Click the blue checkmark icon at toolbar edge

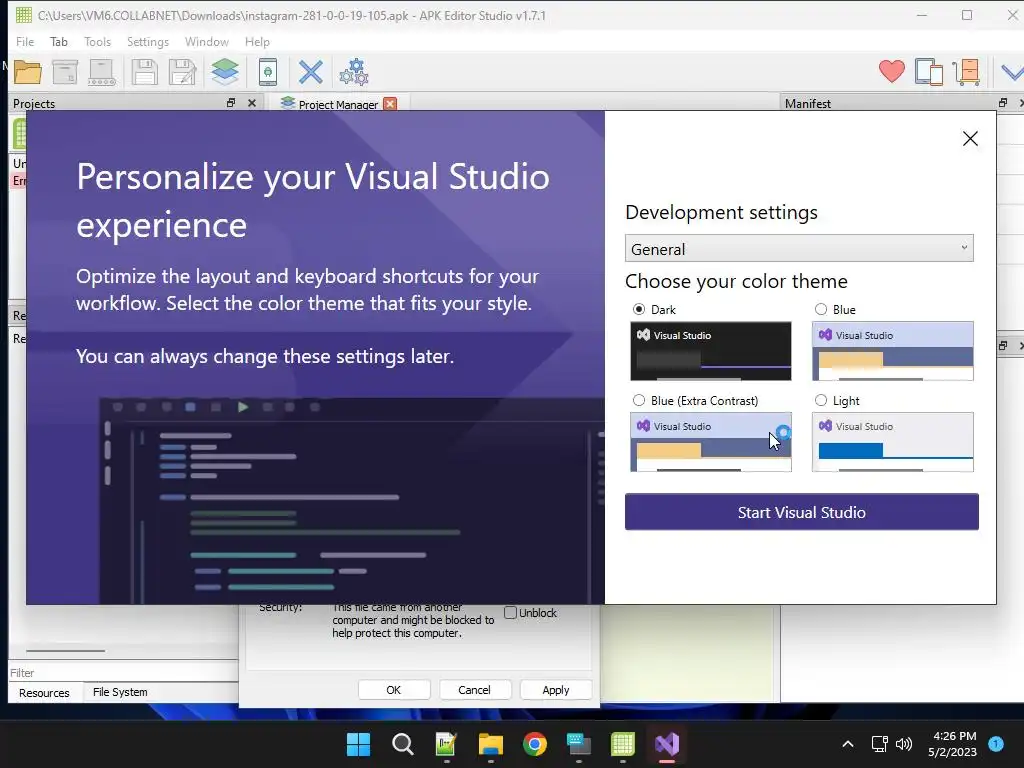click(x=1013, y=72)
